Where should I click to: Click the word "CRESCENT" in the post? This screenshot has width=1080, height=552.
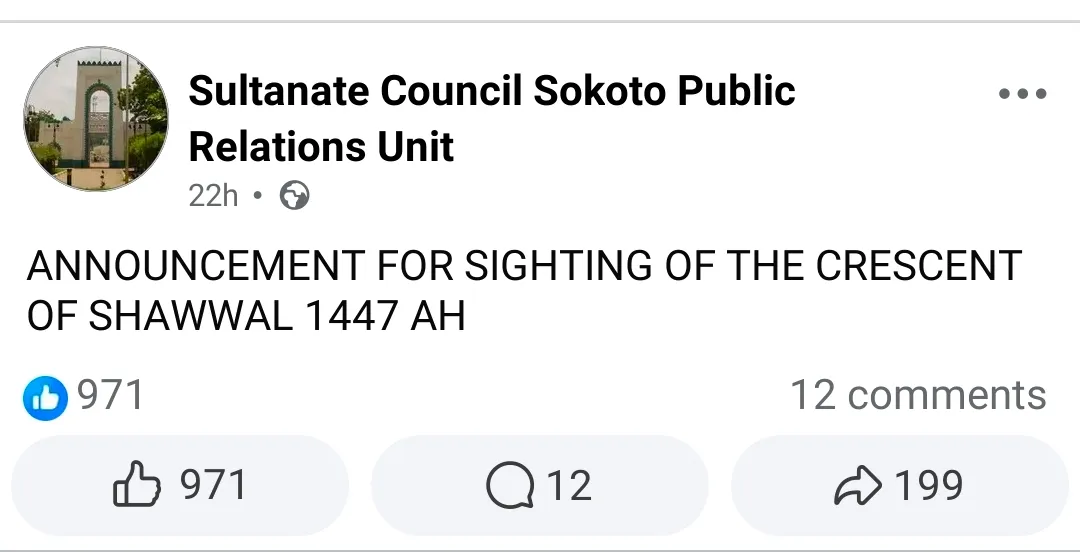pos(918,266)
